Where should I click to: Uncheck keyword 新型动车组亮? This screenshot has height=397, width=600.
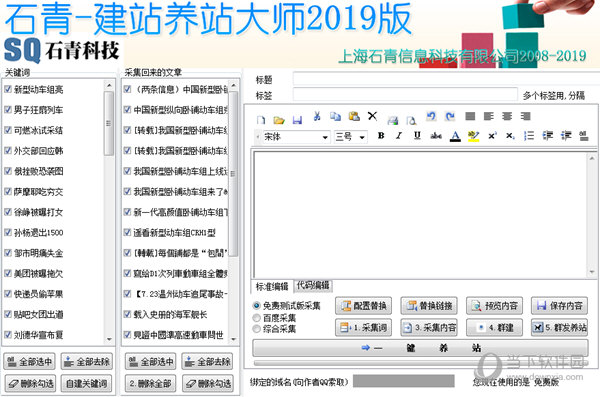click(x=8, y=89)
